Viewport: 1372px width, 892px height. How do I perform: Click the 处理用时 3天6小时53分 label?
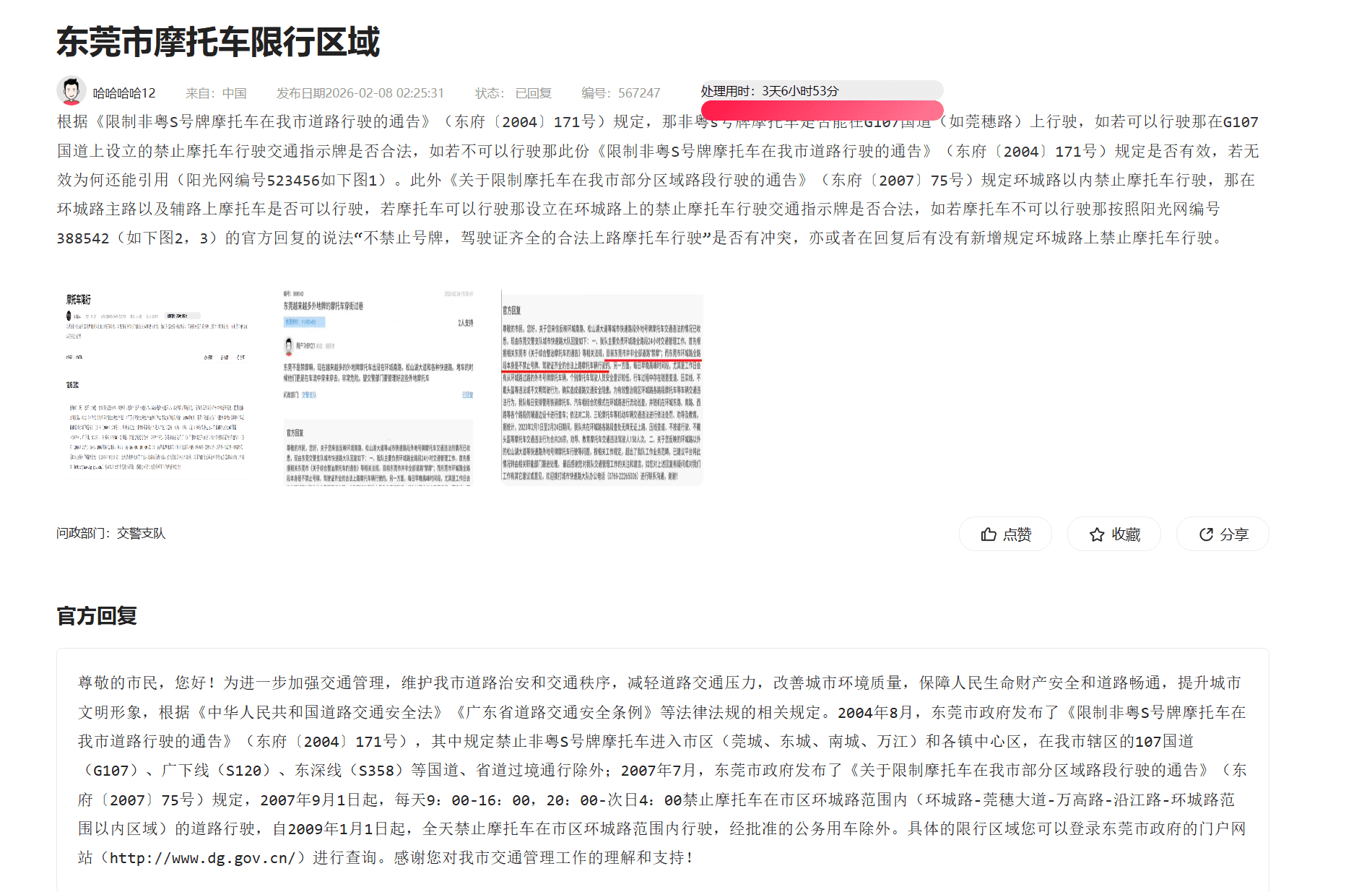pyautogui.click(x=770, y=91)
